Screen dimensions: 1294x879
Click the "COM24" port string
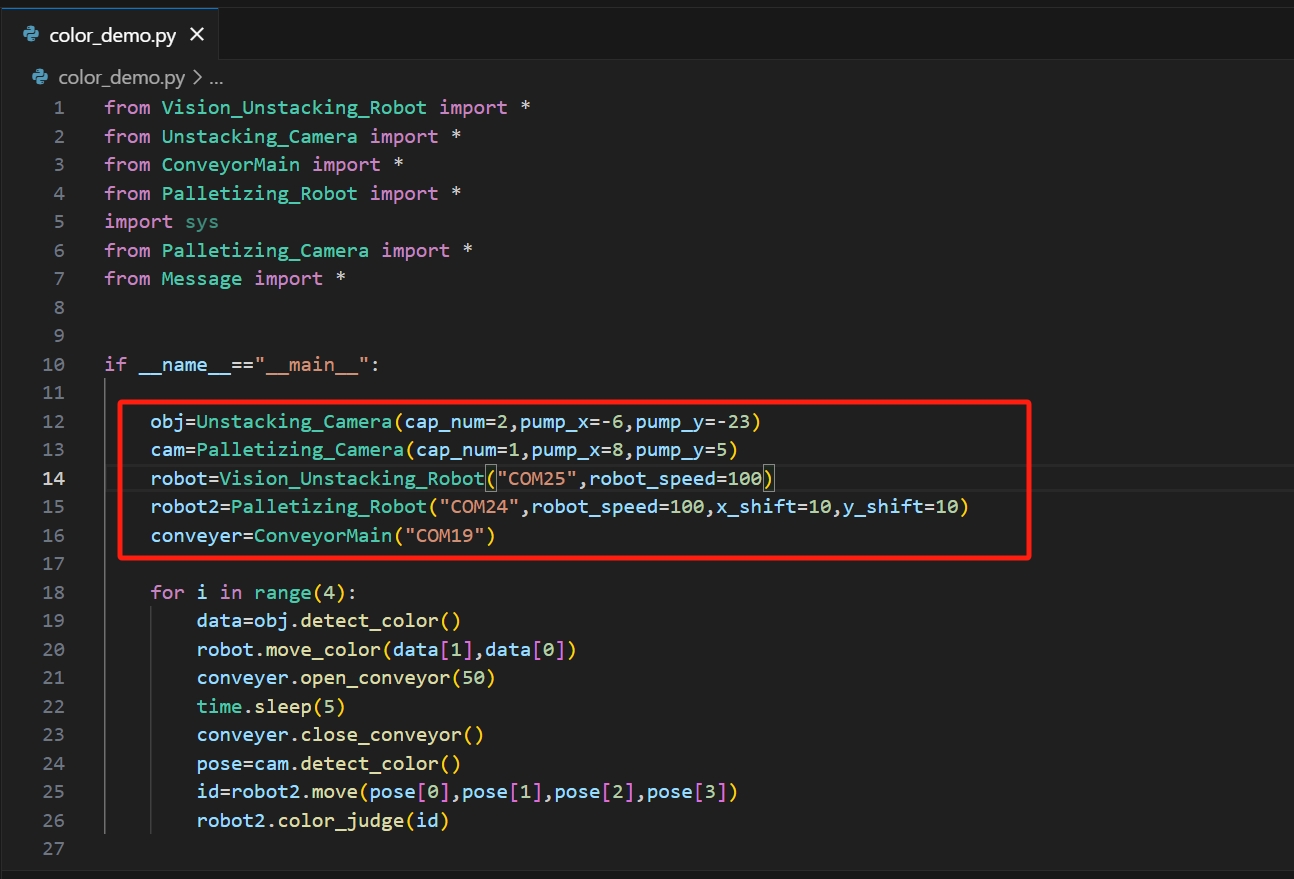coord(484,507)
